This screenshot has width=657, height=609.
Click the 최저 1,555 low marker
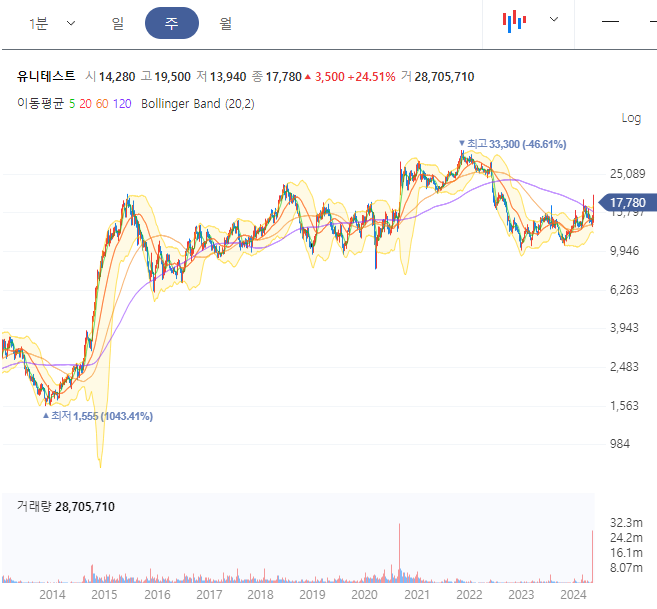[98, 416]
